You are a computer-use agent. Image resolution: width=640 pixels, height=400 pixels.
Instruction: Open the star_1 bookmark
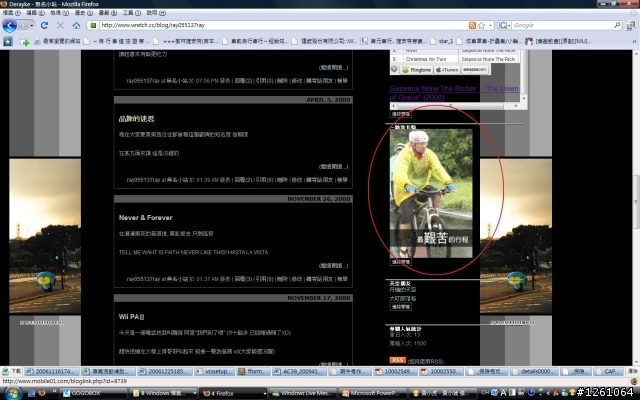point(442,41)
